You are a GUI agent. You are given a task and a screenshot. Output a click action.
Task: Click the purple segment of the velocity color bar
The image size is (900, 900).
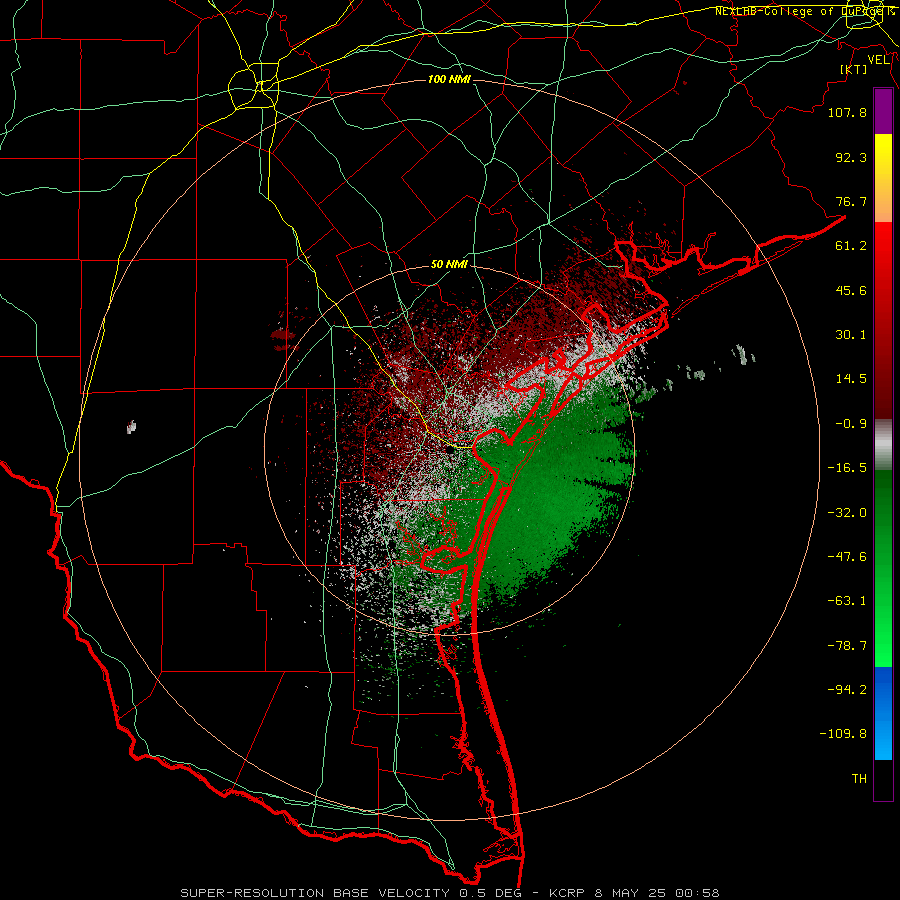[x=883, y=112]
